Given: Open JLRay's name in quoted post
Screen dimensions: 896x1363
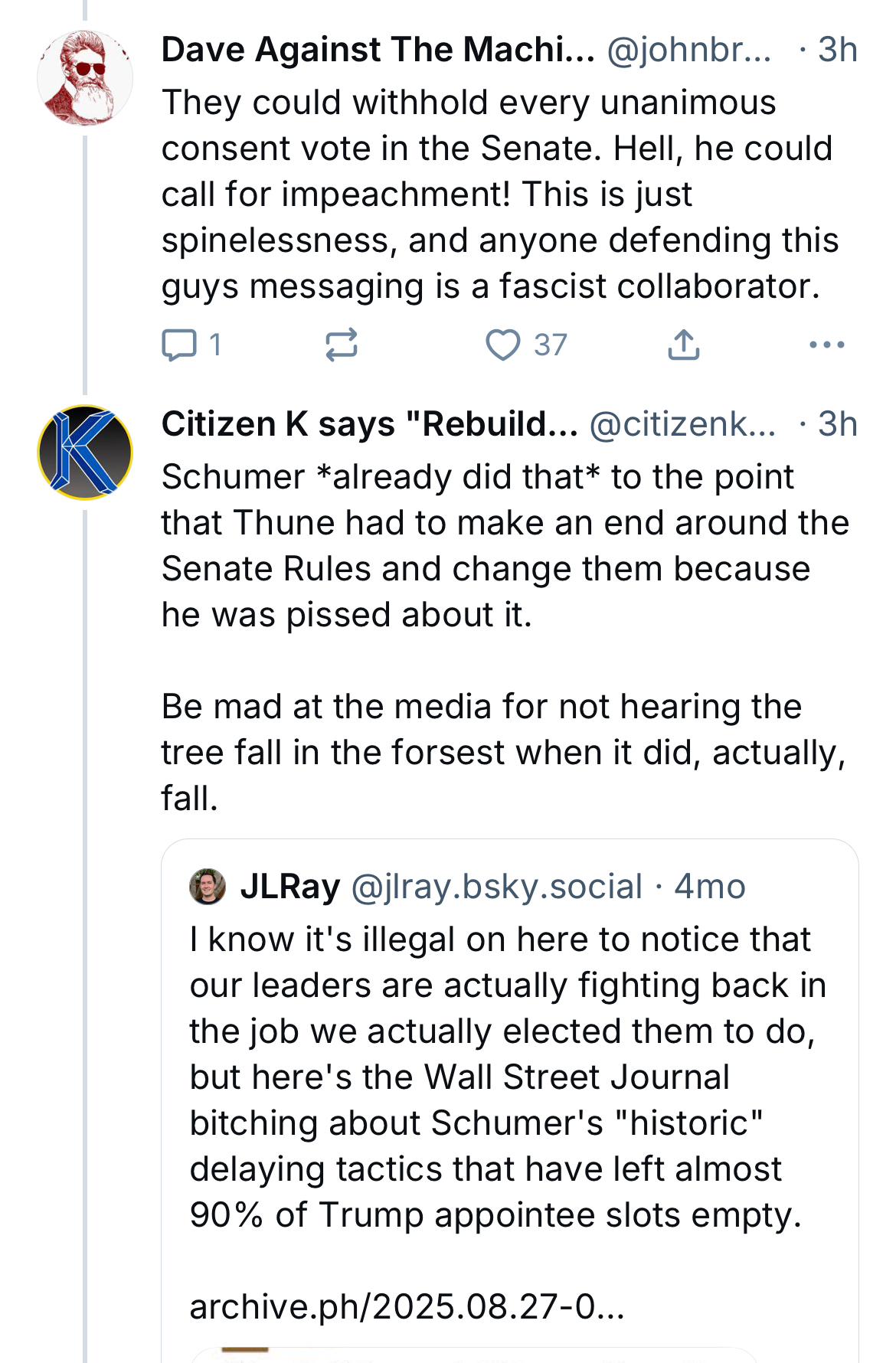Looking at the screenshot, I should point(290,887).
